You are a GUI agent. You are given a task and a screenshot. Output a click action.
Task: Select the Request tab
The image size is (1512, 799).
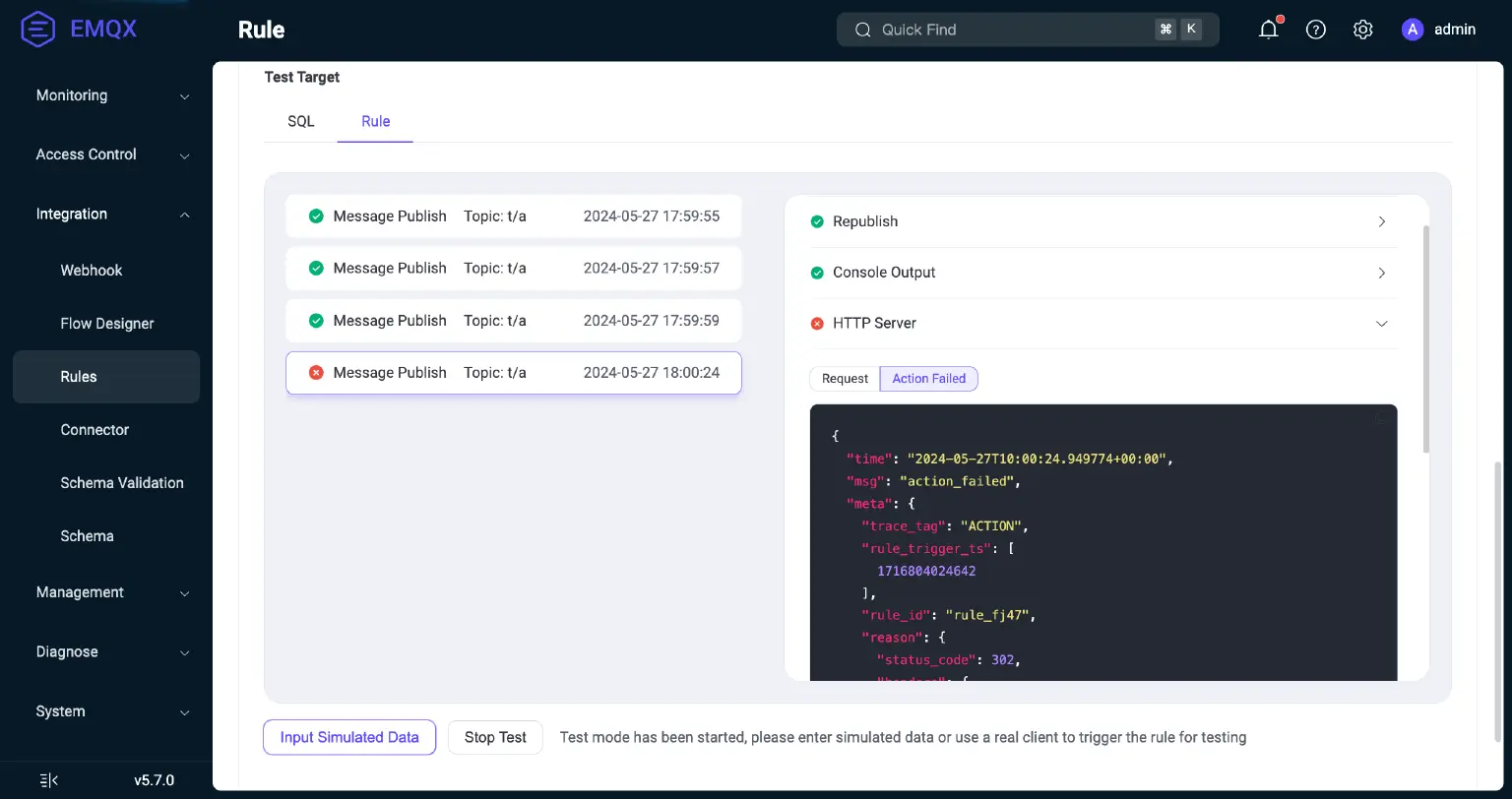tap(845, 378)
